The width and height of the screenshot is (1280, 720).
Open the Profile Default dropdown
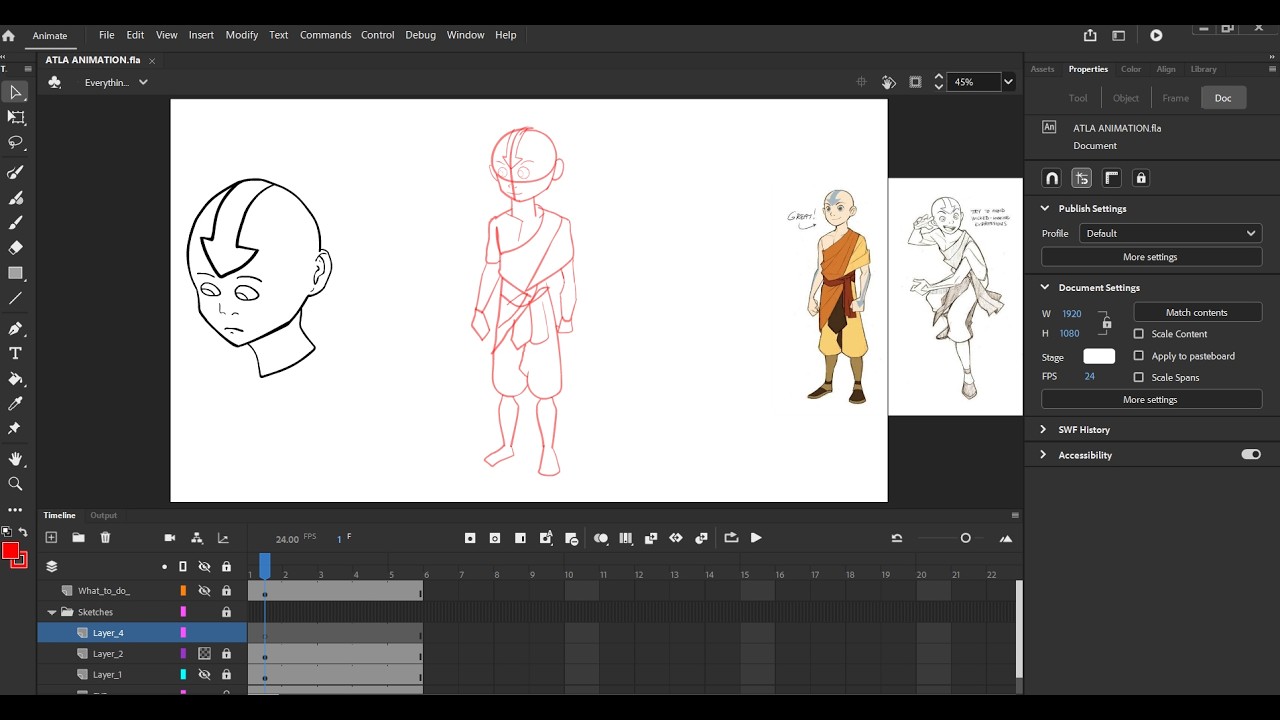[1170, 233]
